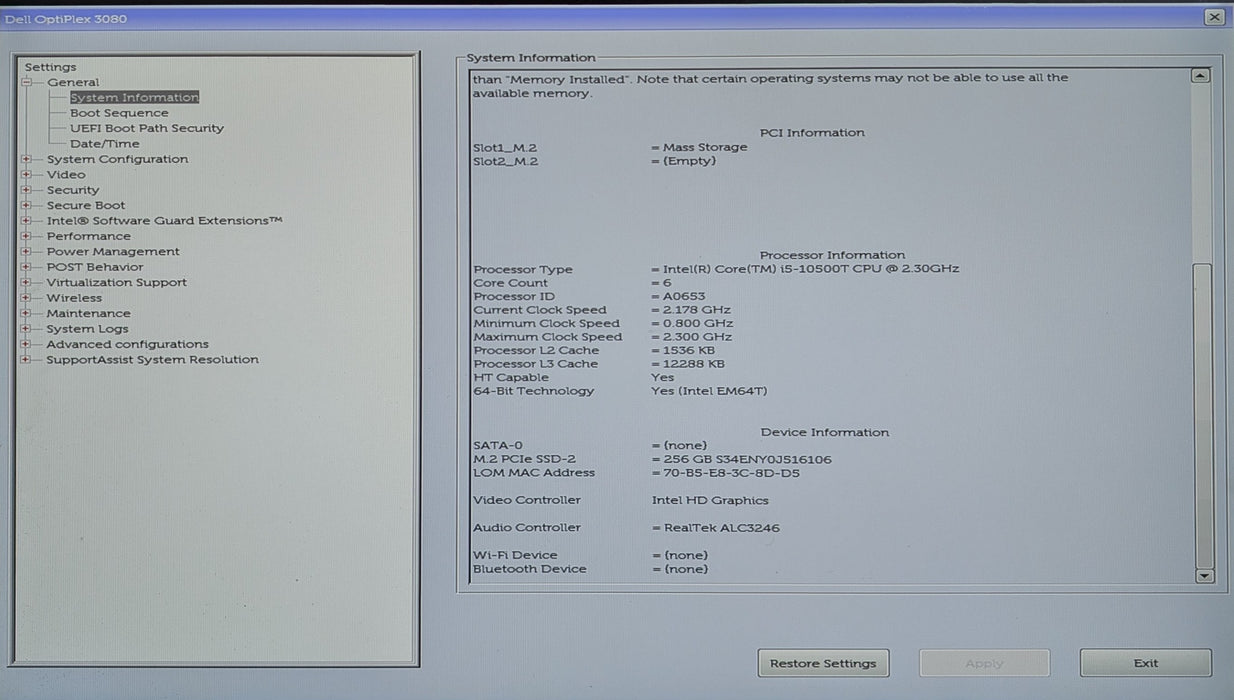Close the BIOS setup window
The width and height of the screenshot is (1234, 700).
coord(1214,17)
